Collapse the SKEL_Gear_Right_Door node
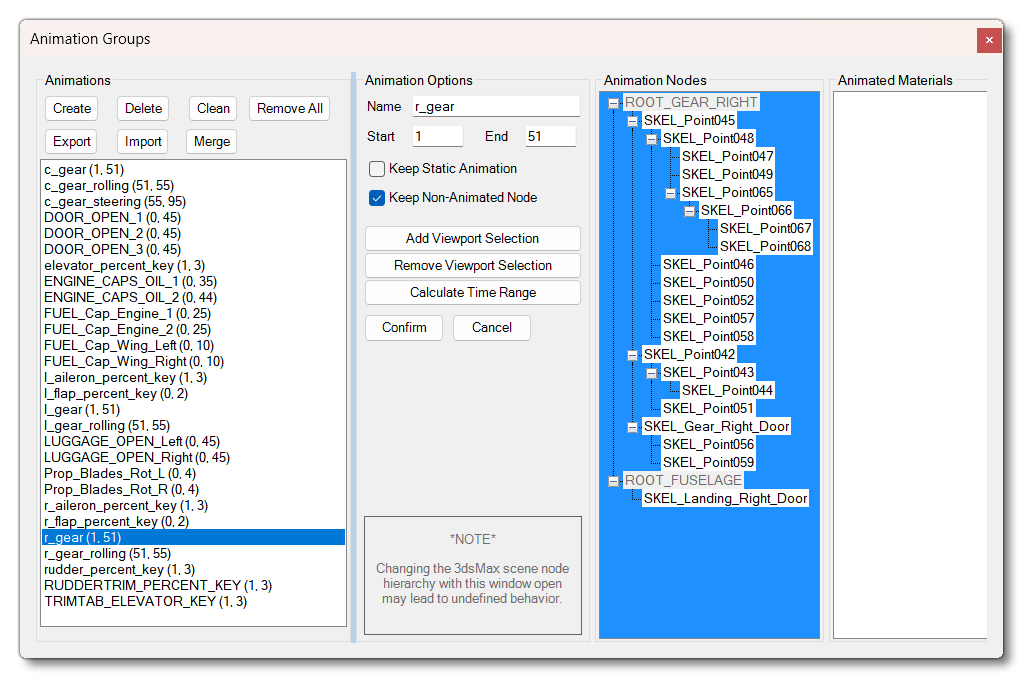Image resolution: width=1023 pixels, height=678 pixels. [632, 427]
